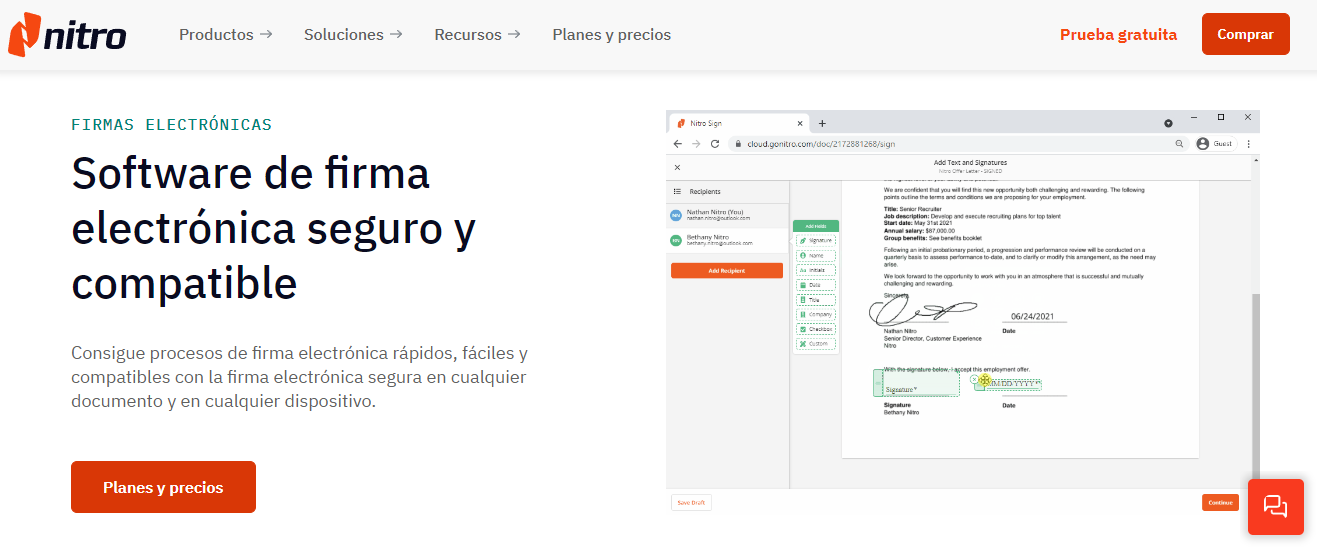Click the red Planes y precios button
The height and width of the screenshot is (550, 1317).
(163, 487)
